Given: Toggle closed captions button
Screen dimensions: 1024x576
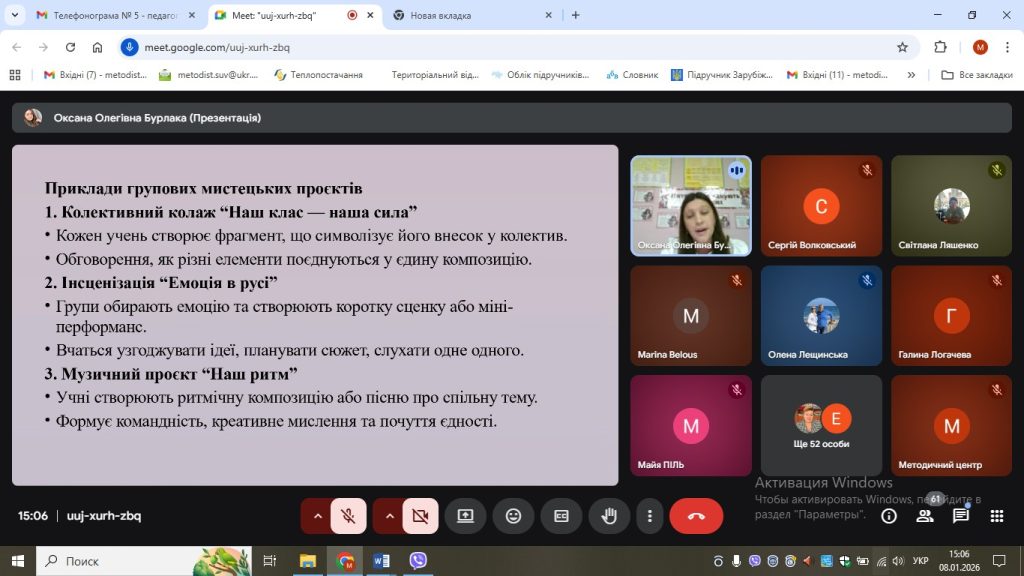Looking at the screenshot, I should [561, 516].
